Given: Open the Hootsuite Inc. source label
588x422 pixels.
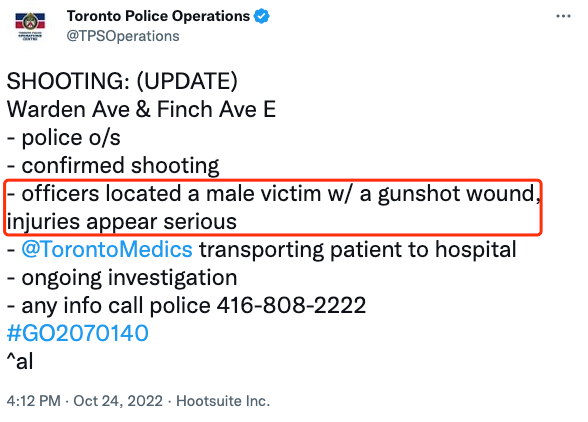Looking at the screenshot, I should (223, 401).
